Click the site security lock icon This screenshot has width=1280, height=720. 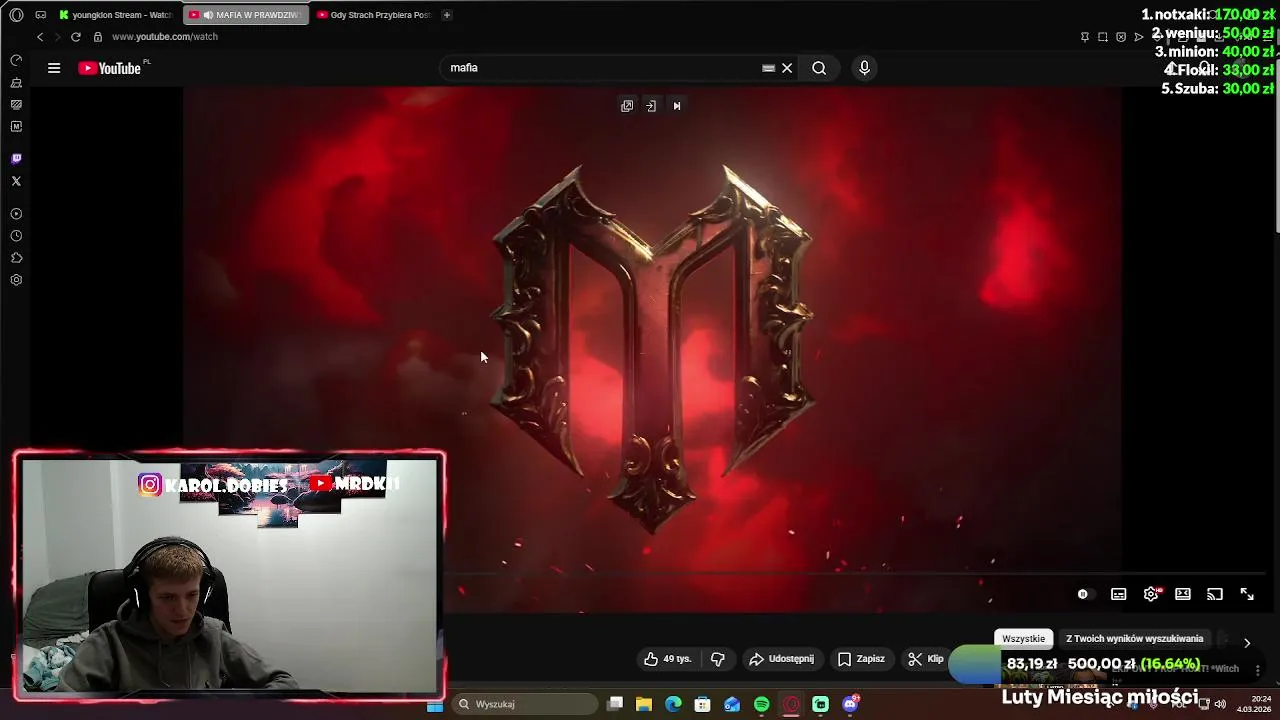pos(98,37)
